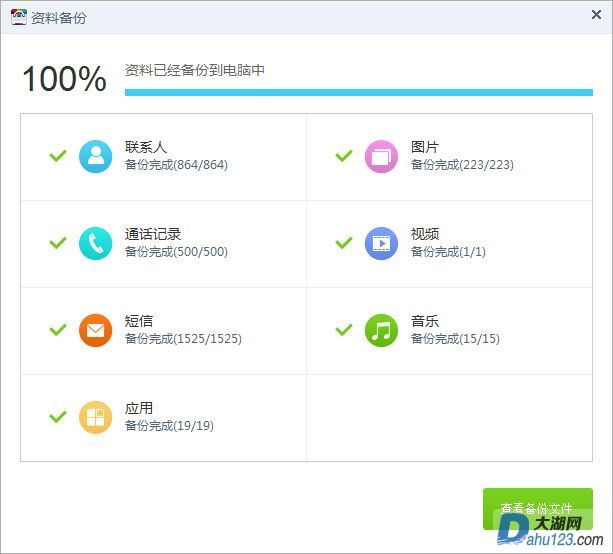Click the text 备份完成(864/864)
The image size is (613, 554).
tap(176, 165)
